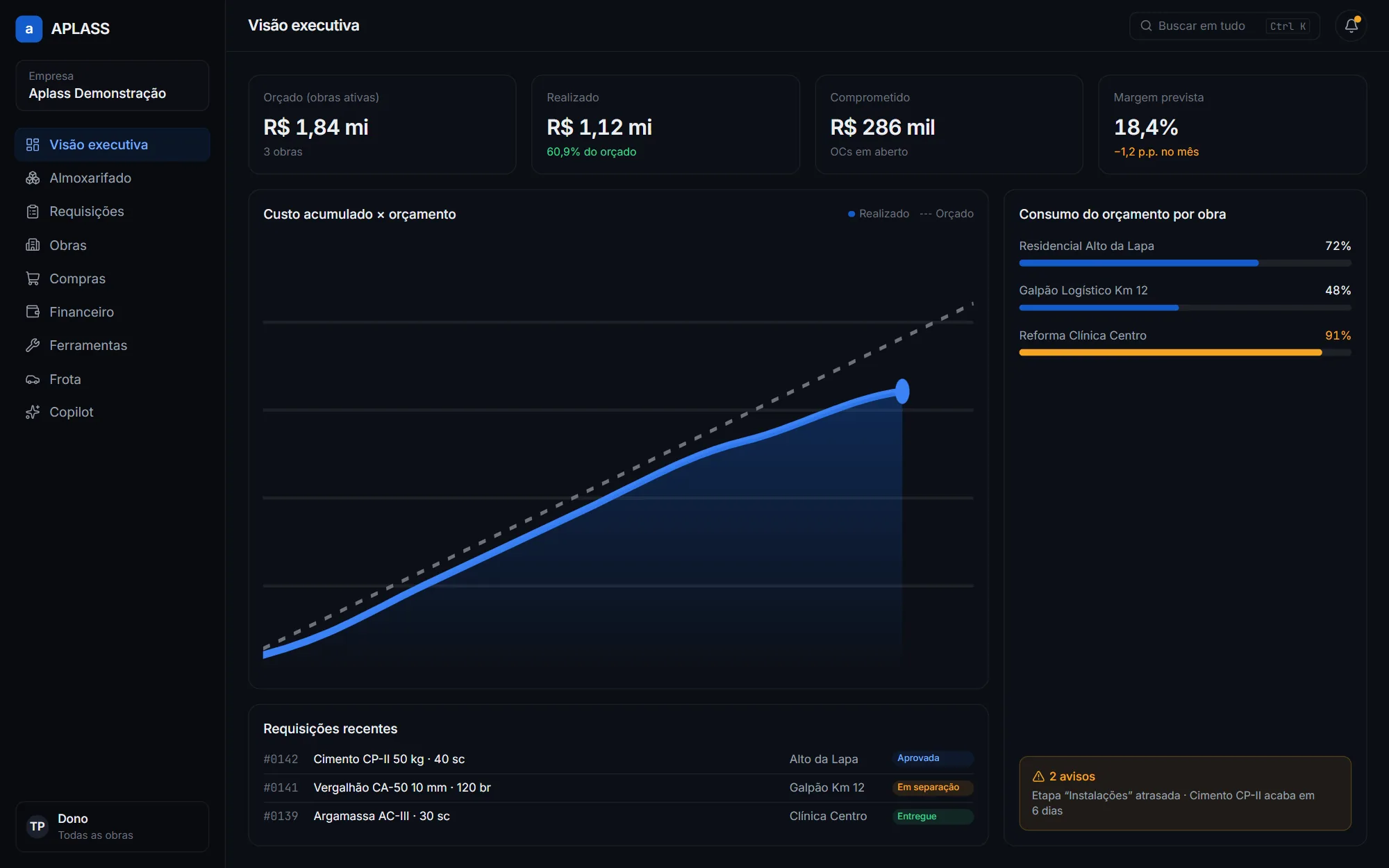This screenshot has width=1389, height=868.
Task: Open the 2 avisos alert box
Action: [x=1185, y=793]
